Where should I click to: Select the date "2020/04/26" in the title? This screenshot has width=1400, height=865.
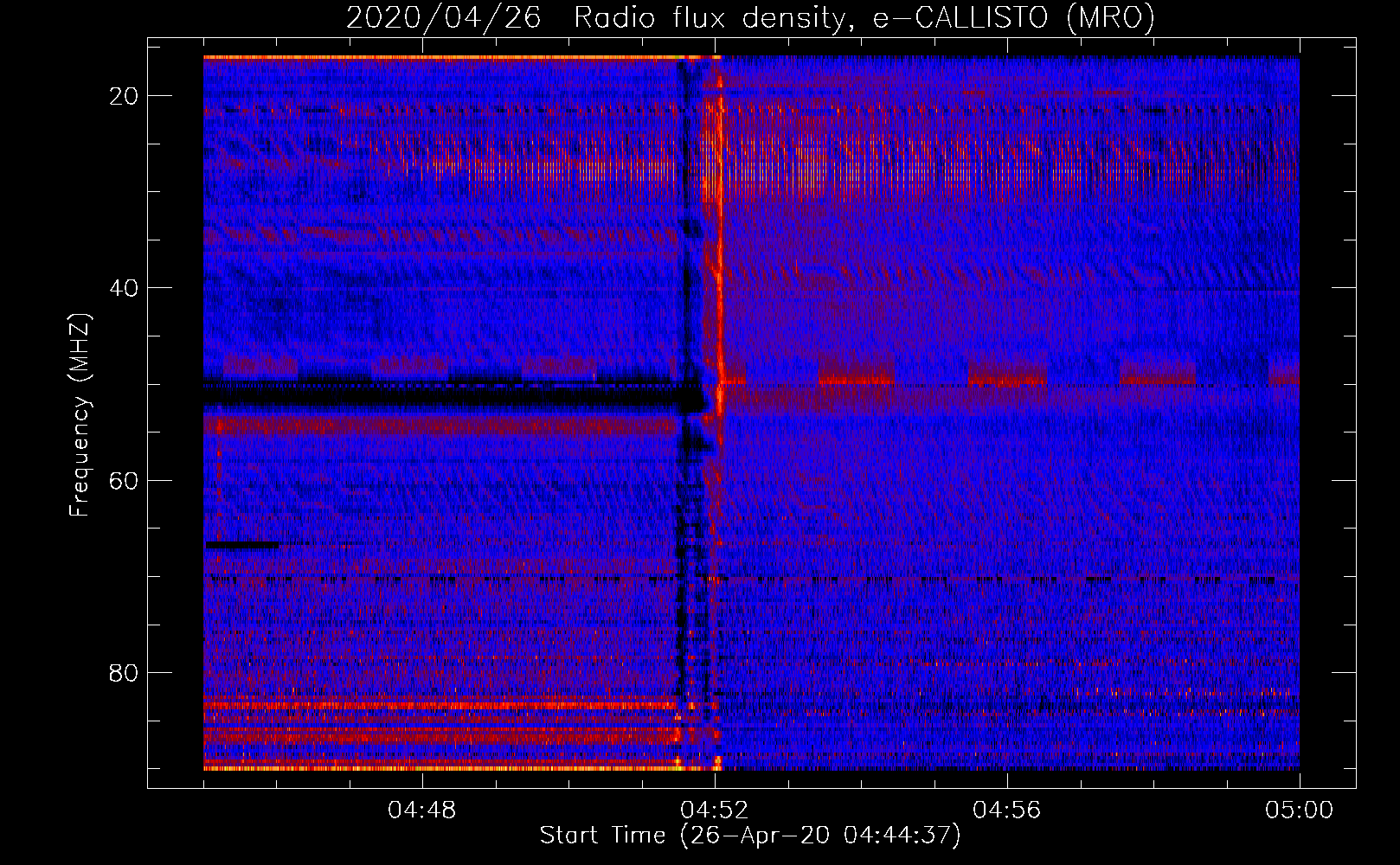point(444,17)
